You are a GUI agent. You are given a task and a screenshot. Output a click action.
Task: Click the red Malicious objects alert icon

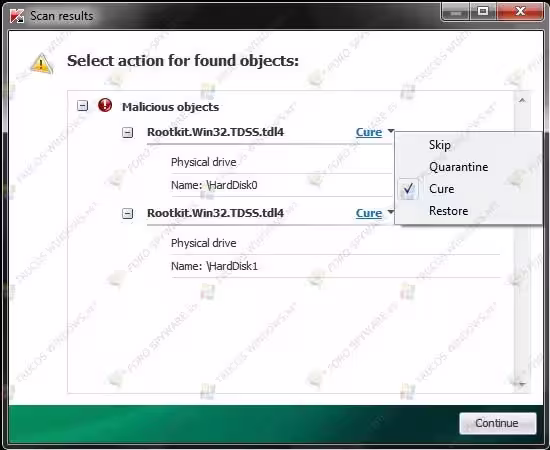tap(105, 105)
